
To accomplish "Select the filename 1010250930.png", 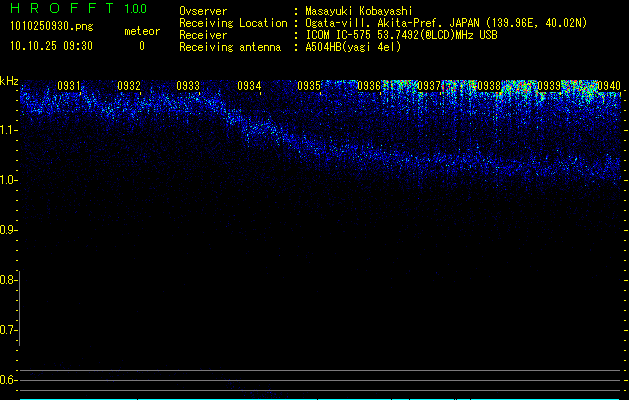I will click(52, 26).
